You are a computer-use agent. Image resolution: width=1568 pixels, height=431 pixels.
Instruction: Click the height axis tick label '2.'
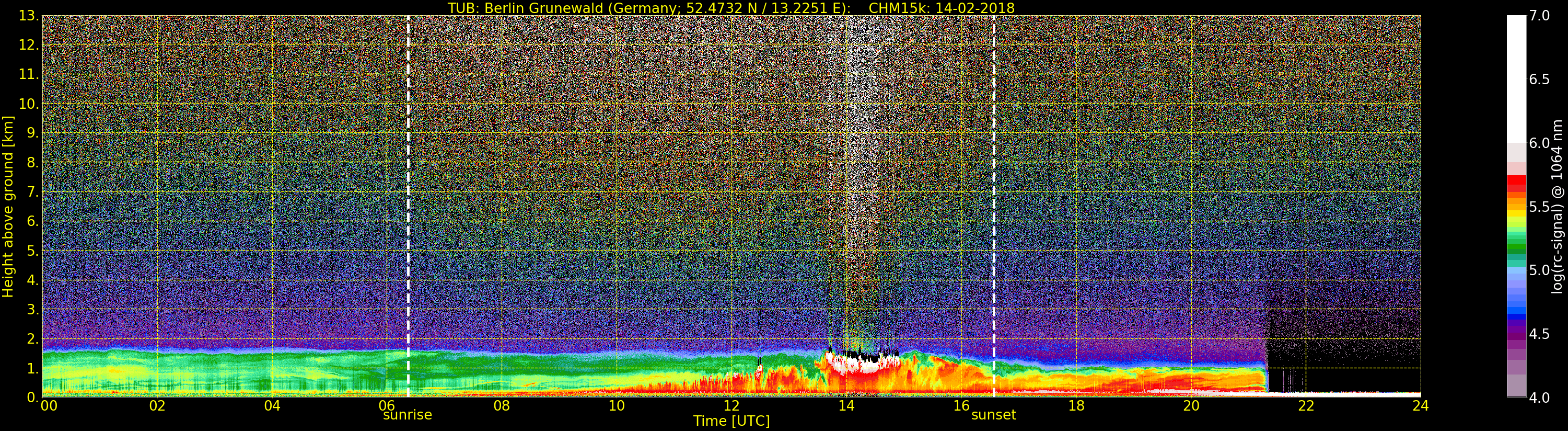pos(32,338)
